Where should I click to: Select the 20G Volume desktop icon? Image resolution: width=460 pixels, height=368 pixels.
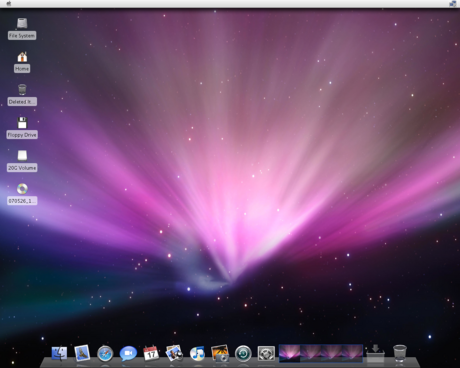coord(22,161)
